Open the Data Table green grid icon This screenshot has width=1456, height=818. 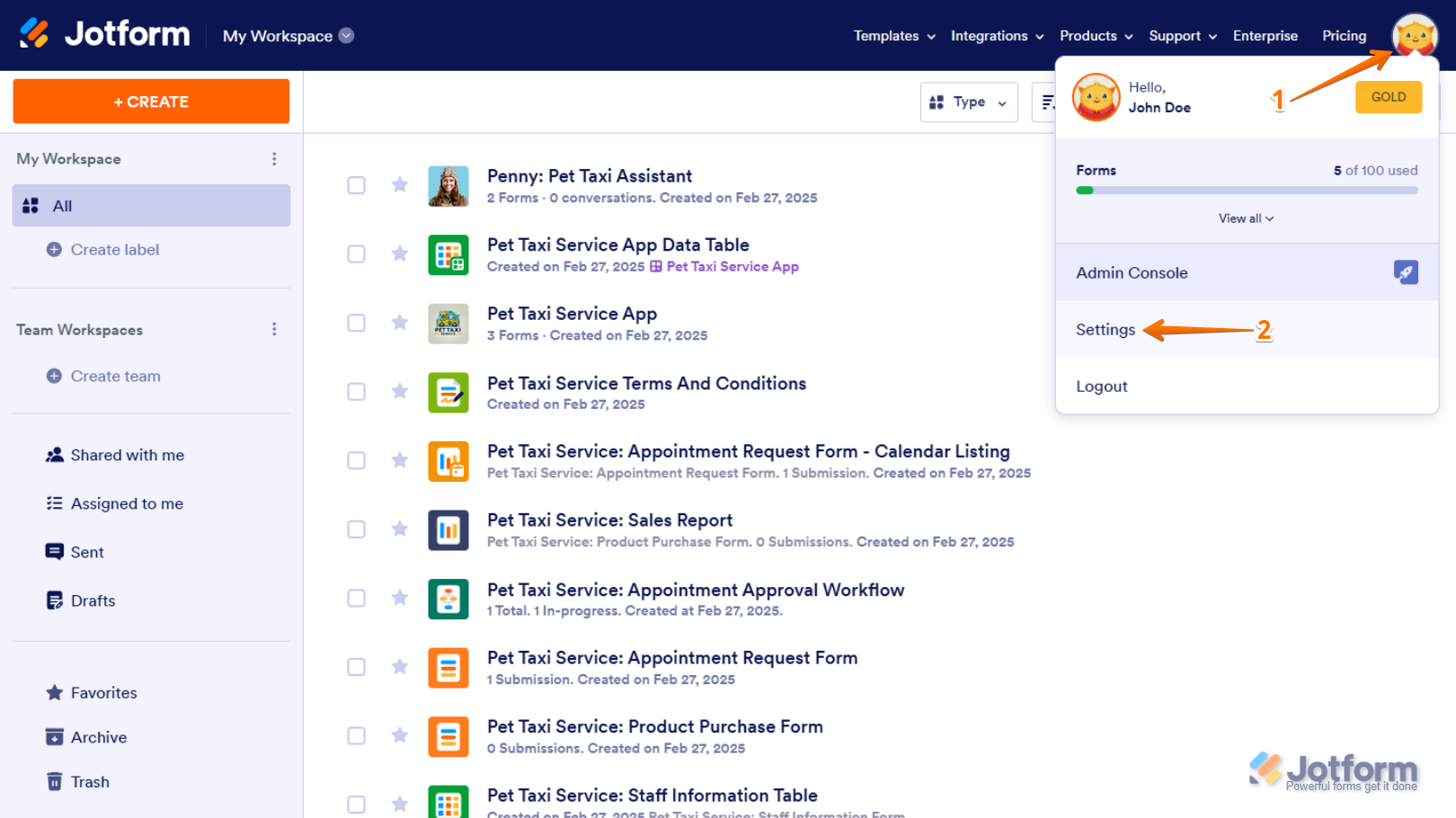pos(448,254)
